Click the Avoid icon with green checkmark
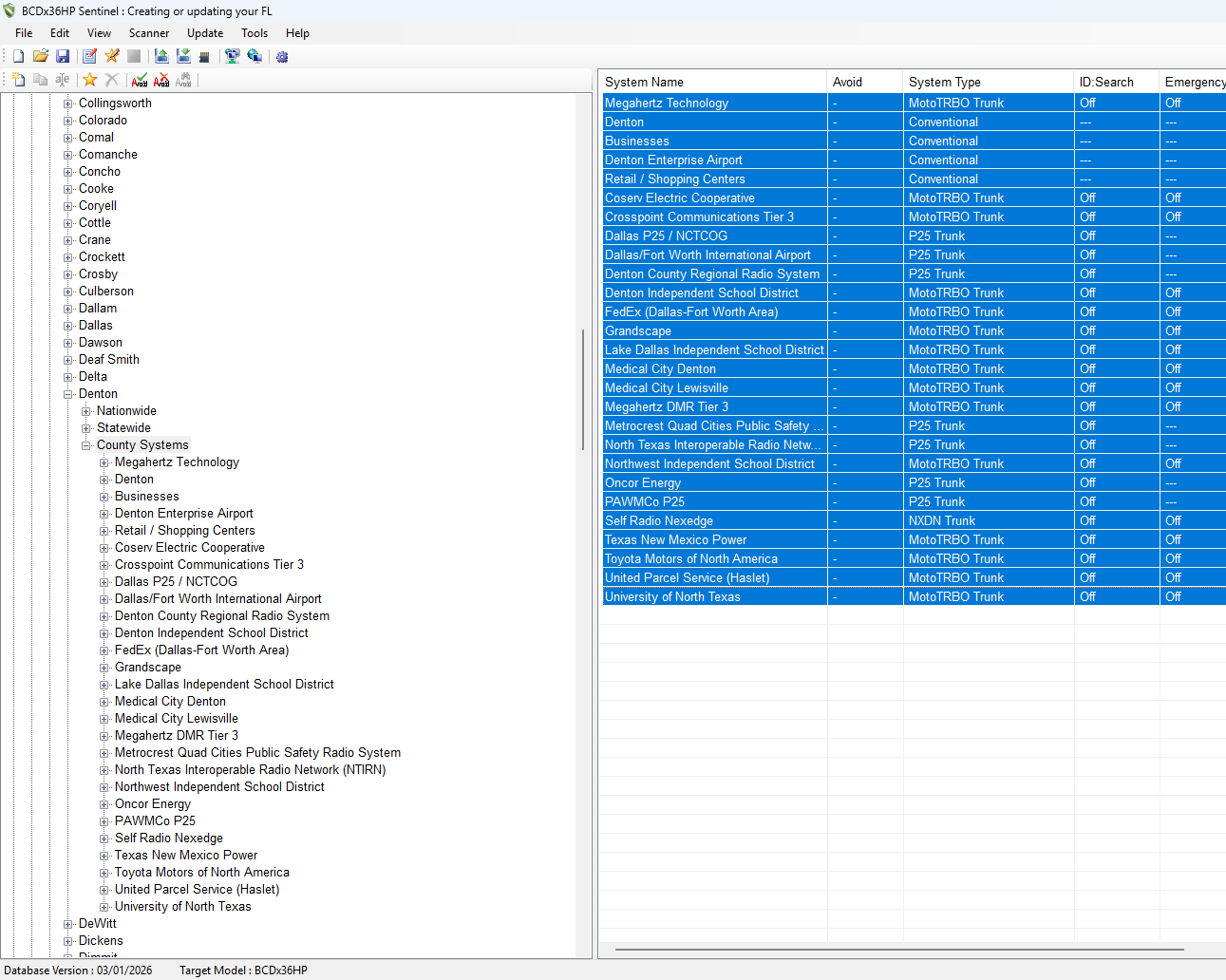 140,80
